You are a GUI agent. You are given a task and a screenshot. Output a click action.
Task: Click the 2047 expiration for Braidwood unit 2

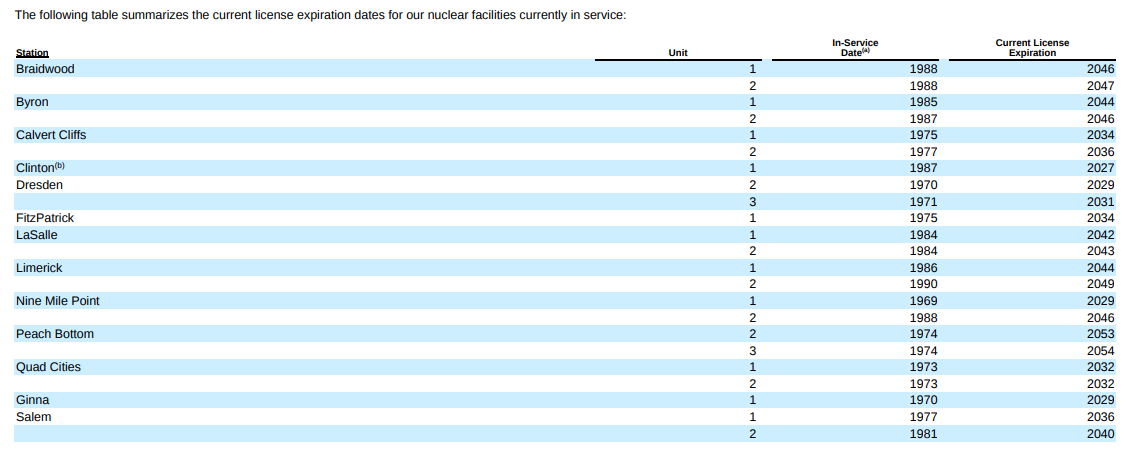click(x=1100, y=86)
